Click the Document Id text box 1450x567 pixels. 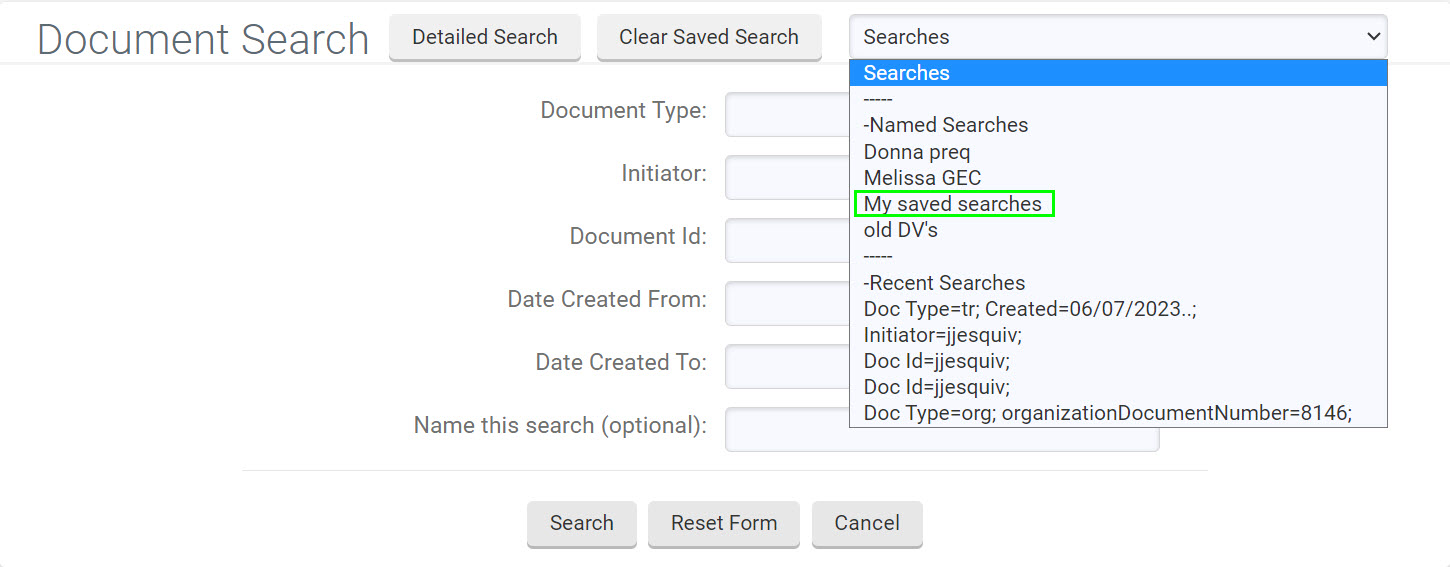pos(787,241)
